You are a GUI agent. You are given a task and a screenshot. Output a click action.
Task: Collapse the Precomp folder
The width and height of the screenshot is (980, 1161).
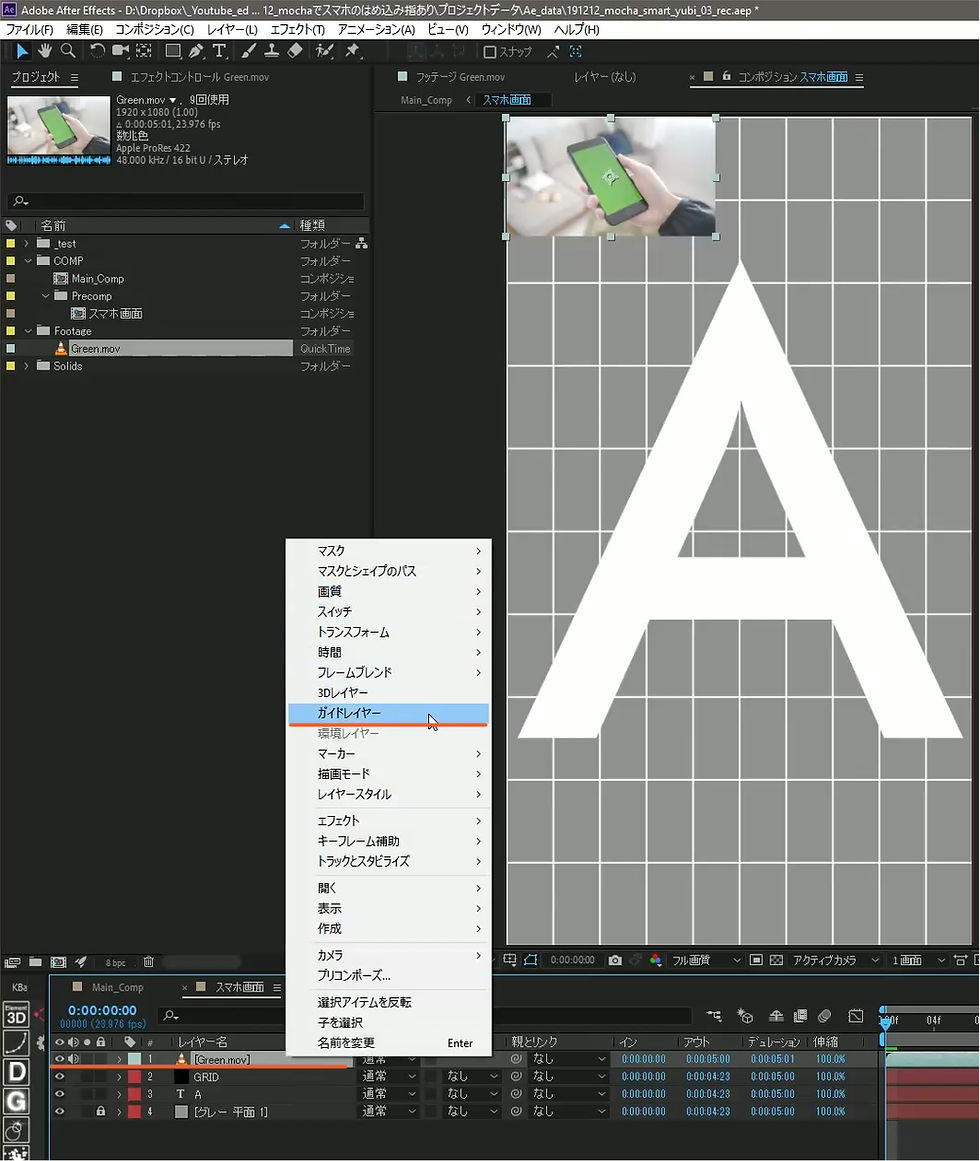[45, 296]
